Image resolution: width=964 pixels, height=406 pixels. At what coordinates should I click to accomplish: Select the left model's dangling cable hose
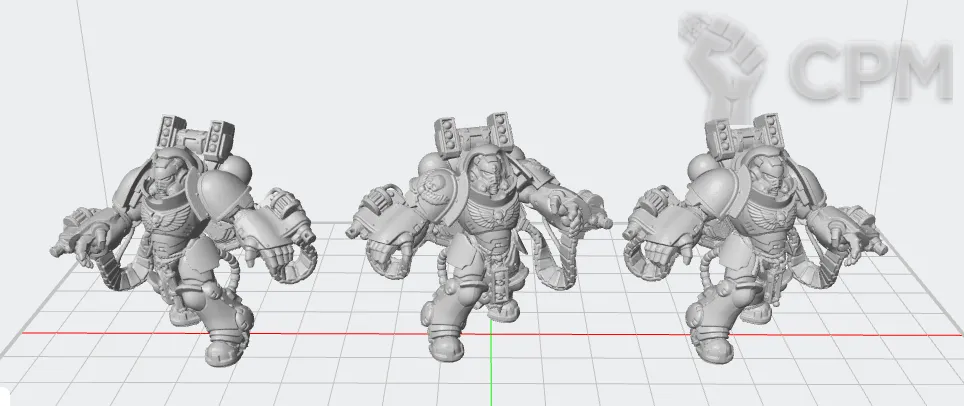point(130,270)
